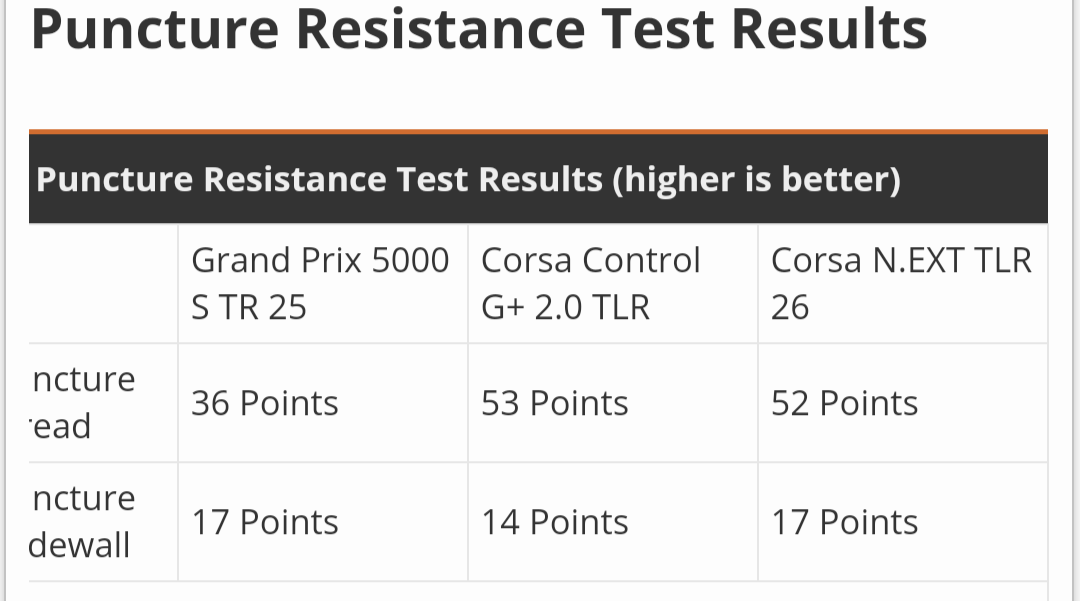Click the puncture tread row label
This screenshot has height=601, width=1080.
[x=84, y=403]
